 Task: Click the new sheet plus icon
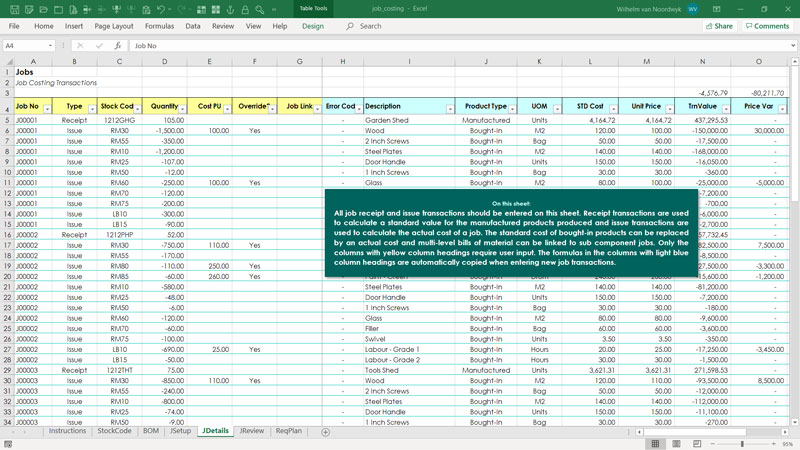point(326,432)
